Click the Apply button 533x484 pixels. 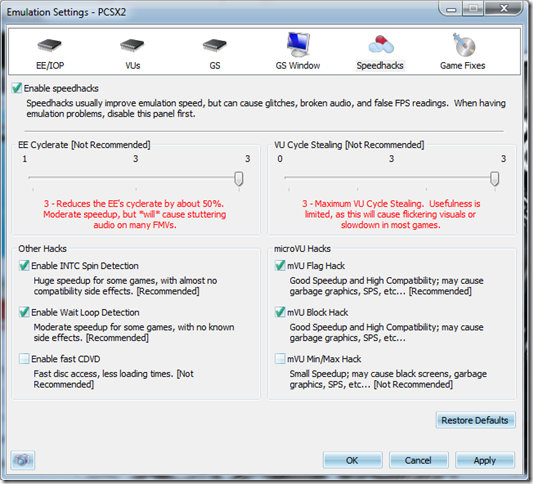(485, 460)
